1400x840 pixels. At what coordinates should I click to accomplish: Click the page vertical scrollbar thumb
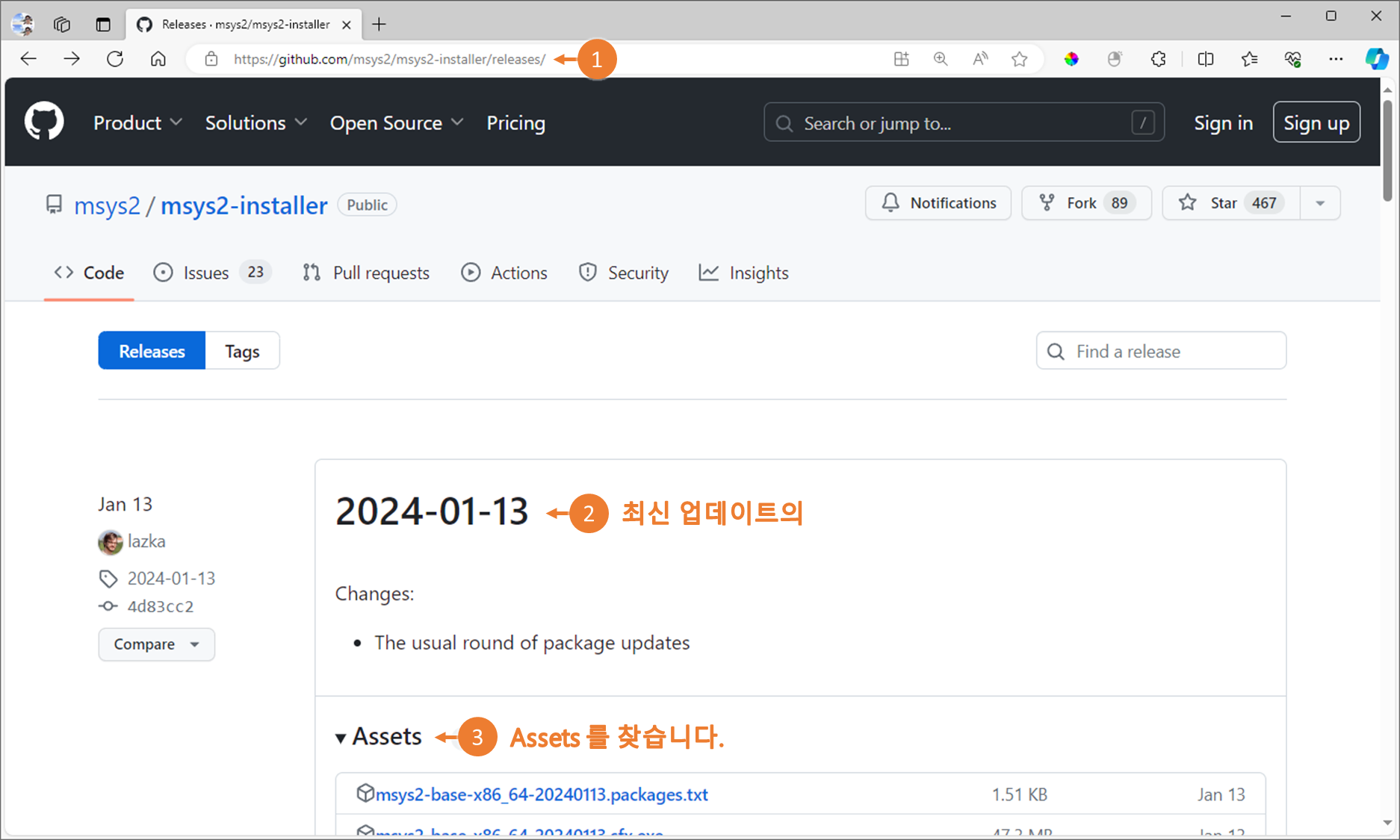click(x=1387, y=149)
